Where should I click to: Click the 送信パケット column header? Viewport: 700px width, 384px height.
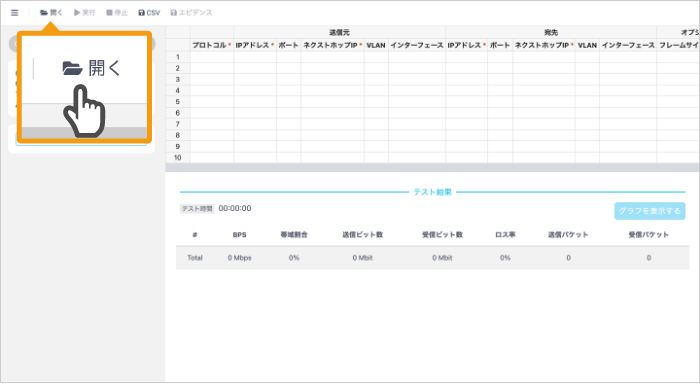568,235
